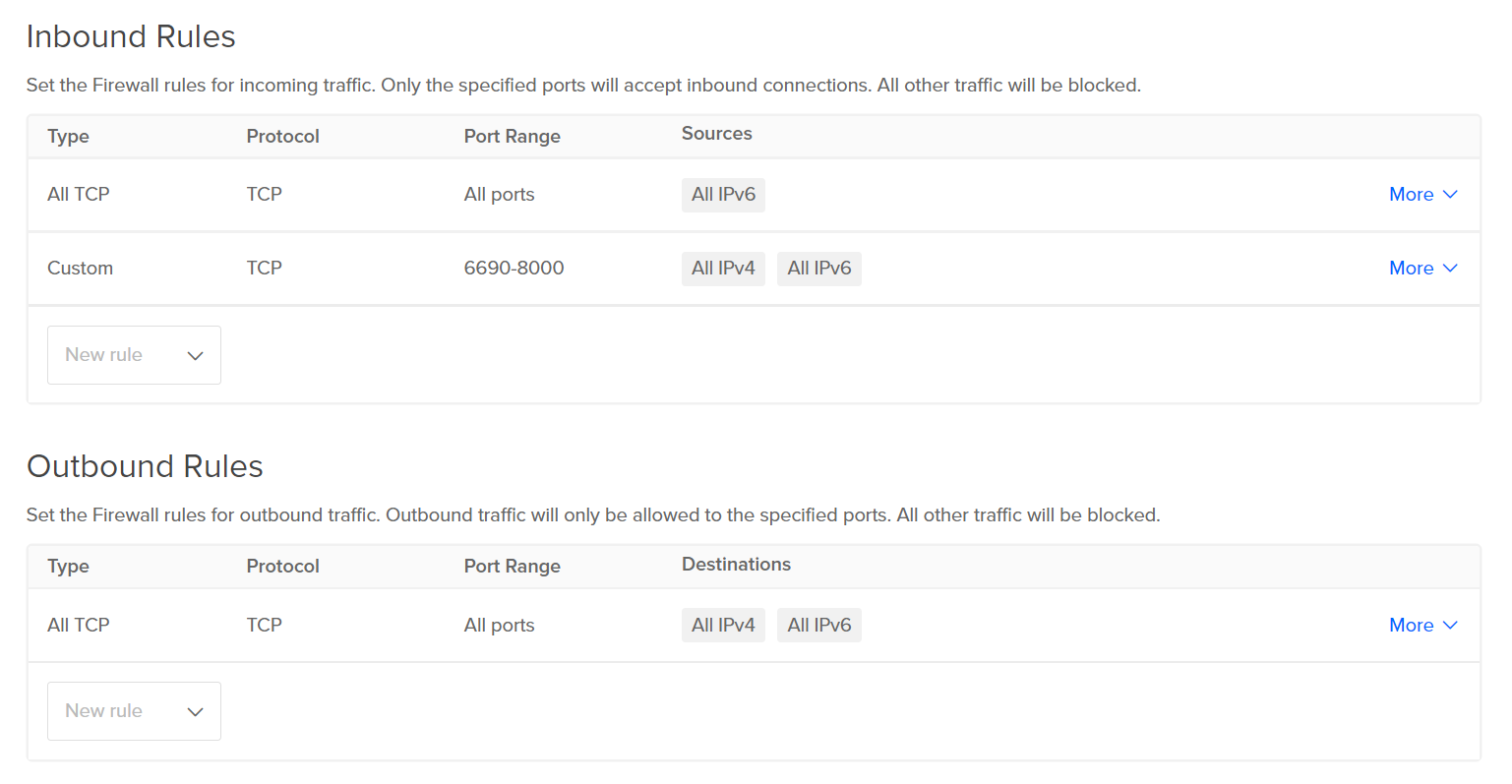The height and width of the screenshot is (784, 1512).
Task: Click the Type column header in Inbound Rules
Action: click(68, 137)
